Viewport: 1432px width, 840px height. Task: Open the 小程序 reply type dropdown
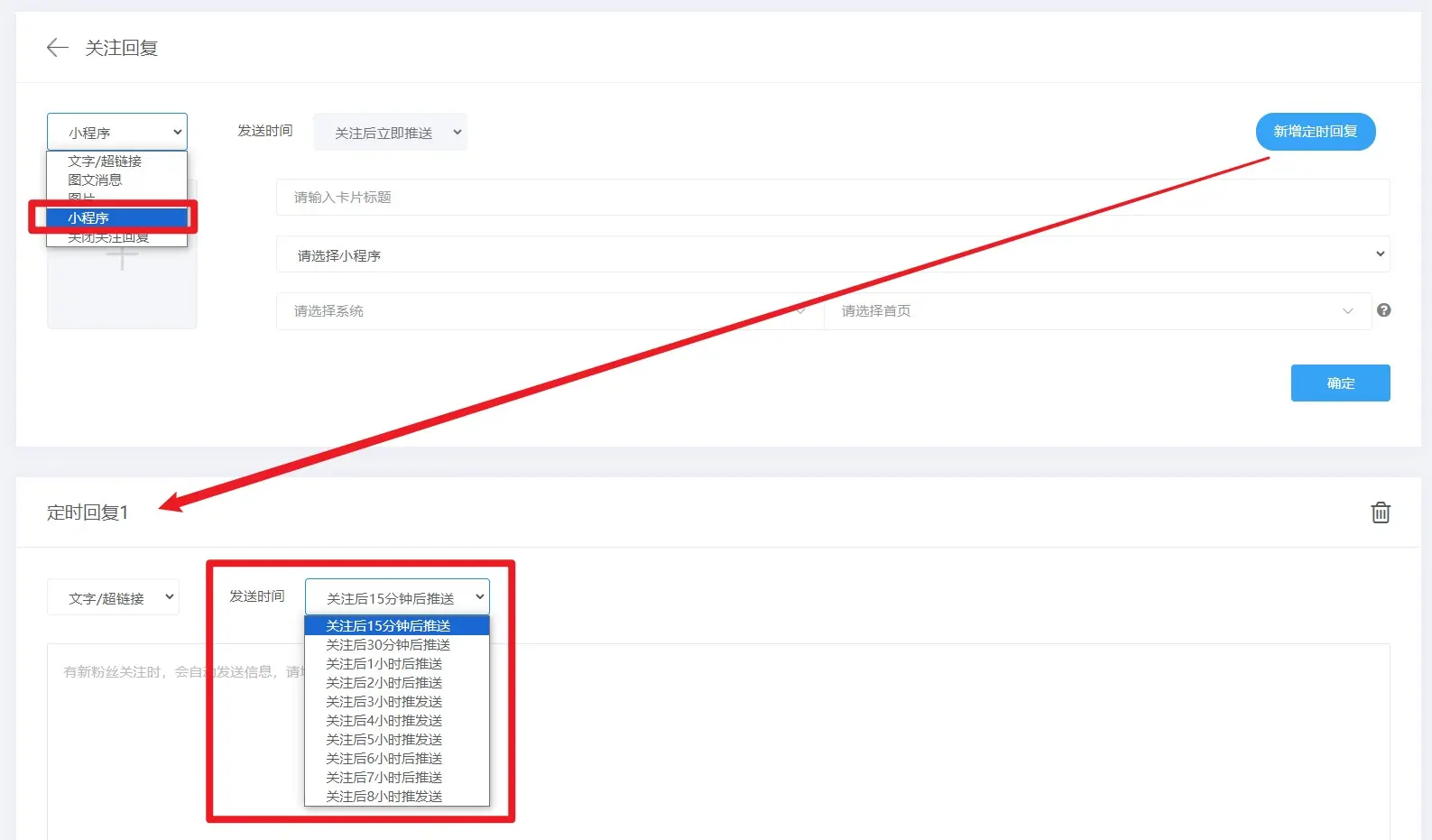(117, 133)
